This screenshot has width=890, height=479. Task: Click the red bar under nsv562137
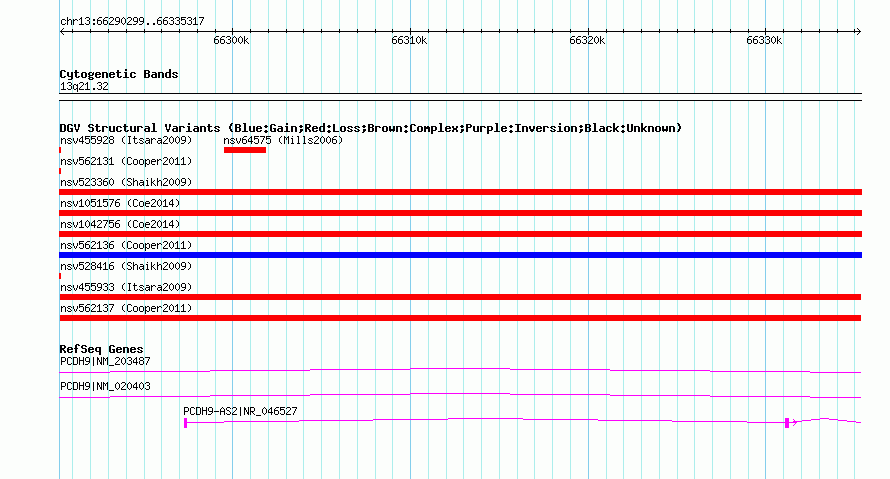click(x=460, y=318)
